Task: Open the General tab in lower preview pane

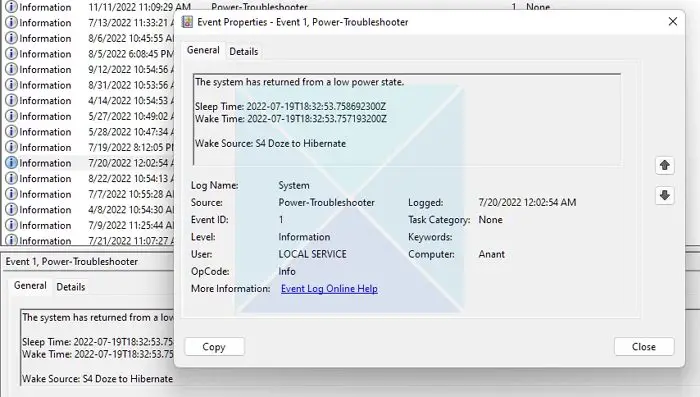Action: tap(30, 286)
